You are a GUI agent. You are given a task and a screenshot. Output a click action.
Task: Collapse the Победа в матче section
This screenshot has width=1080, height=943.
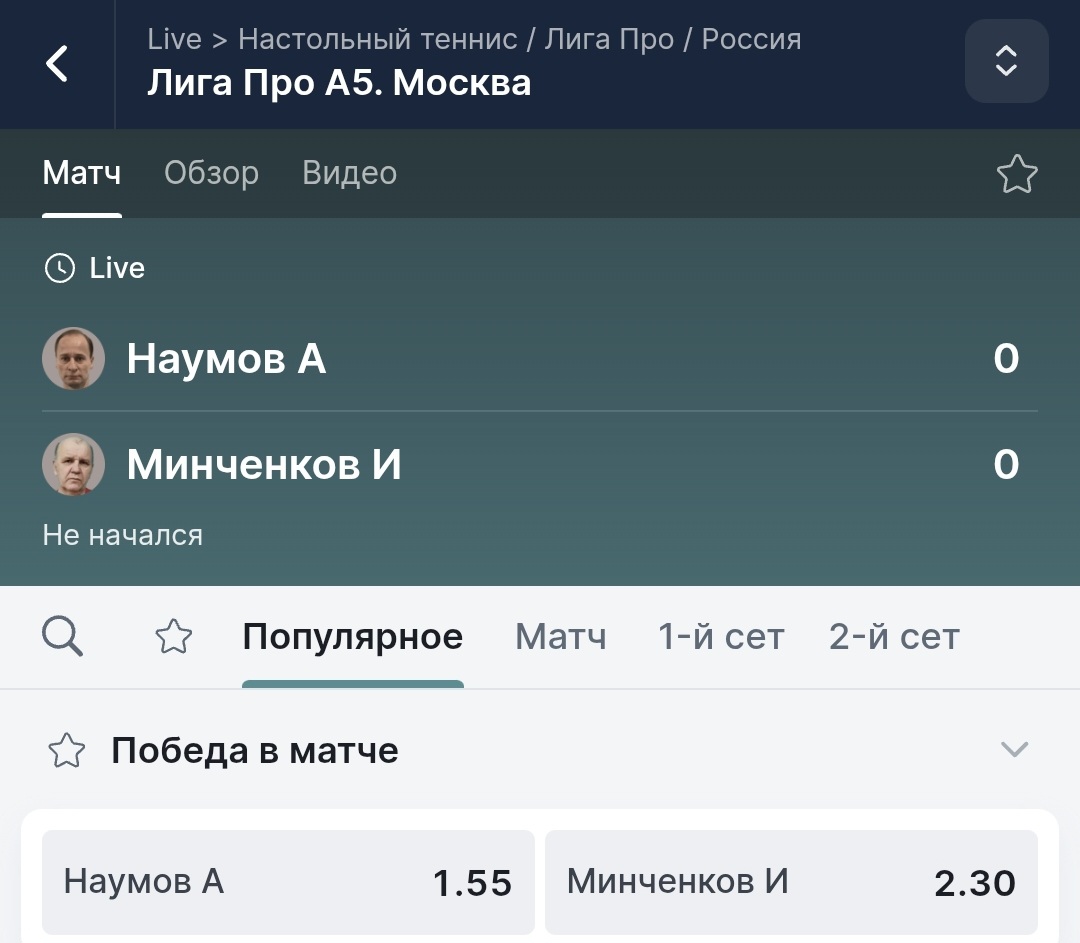(x=1014, y=750)
